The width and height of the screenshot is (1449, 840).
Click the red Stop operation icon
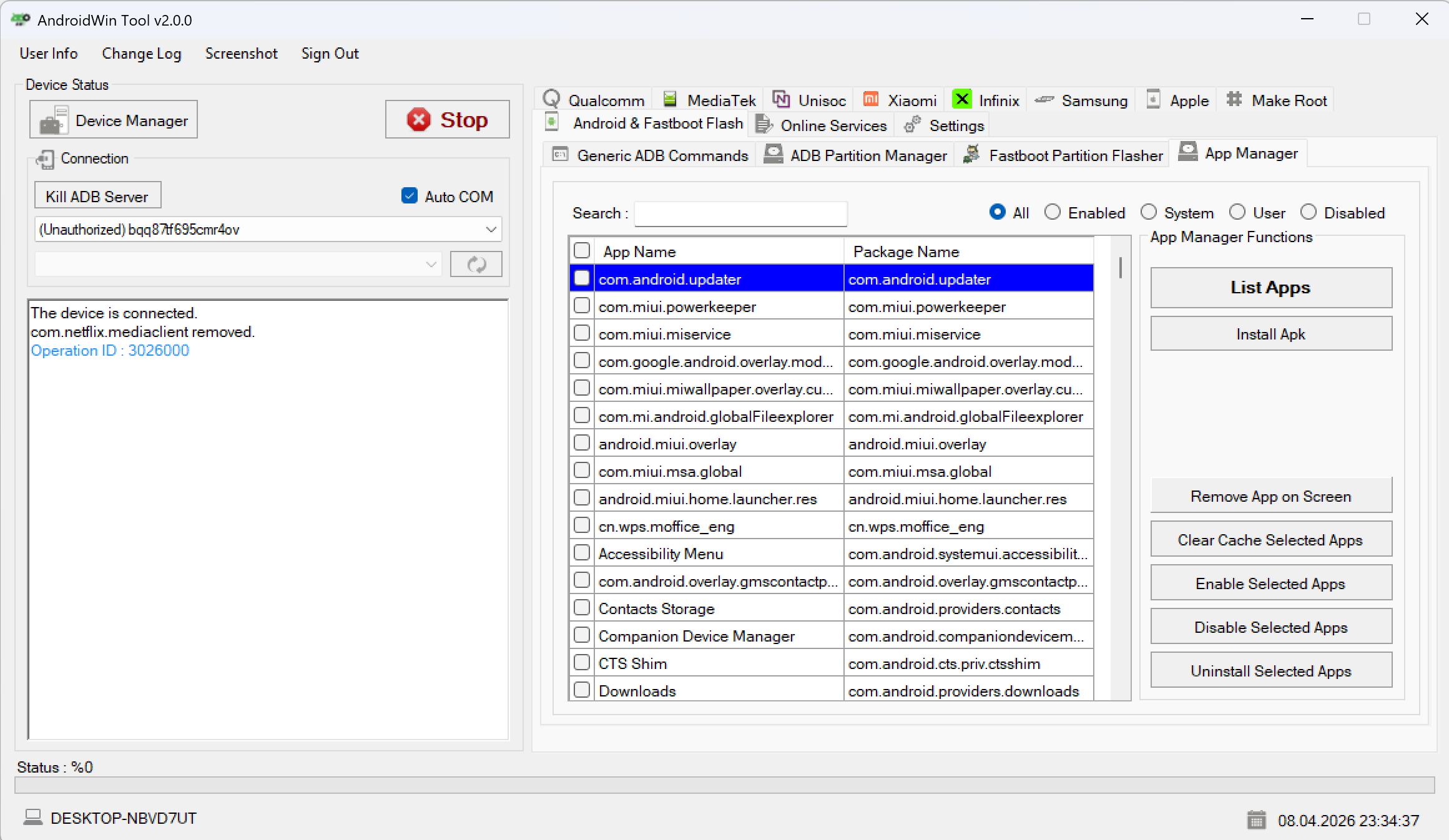[419, 119]
